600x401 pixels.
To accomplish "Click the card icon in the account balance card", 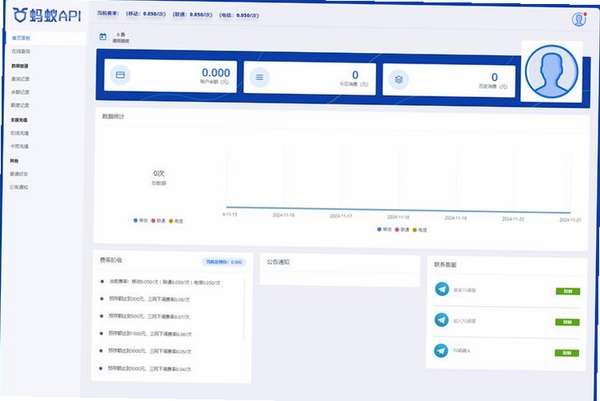I will tap(120, 75).
